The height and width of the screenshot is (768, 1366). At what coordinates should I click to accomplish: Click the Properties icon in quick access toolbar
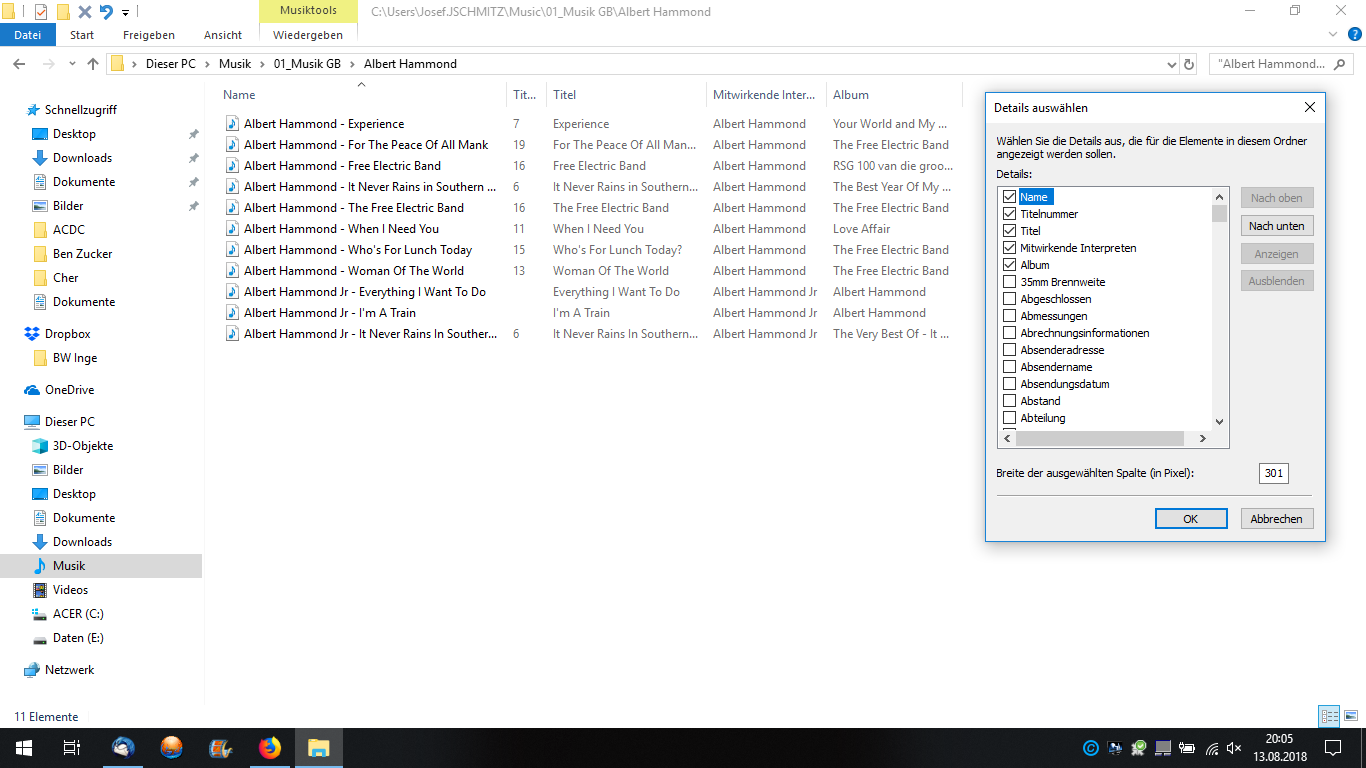tap(41, 12)
